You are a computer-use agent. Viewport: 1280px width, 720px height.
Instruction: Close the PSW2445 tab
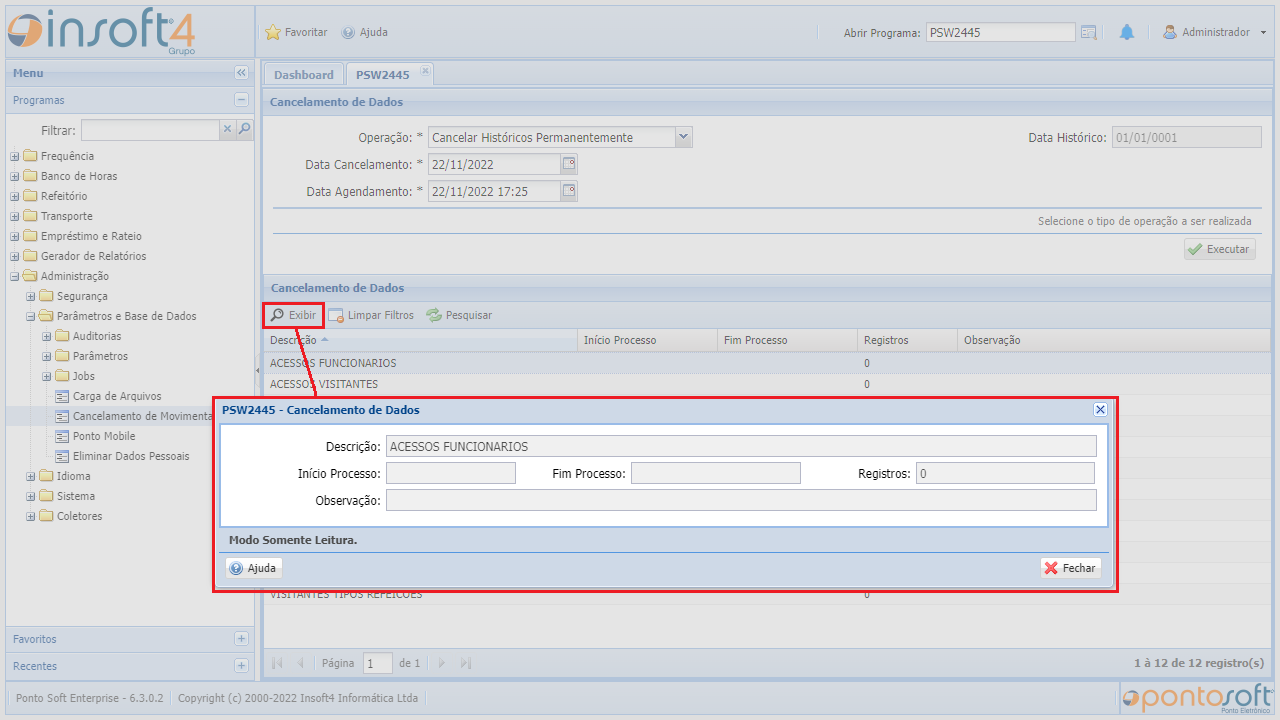coord(425,71)
